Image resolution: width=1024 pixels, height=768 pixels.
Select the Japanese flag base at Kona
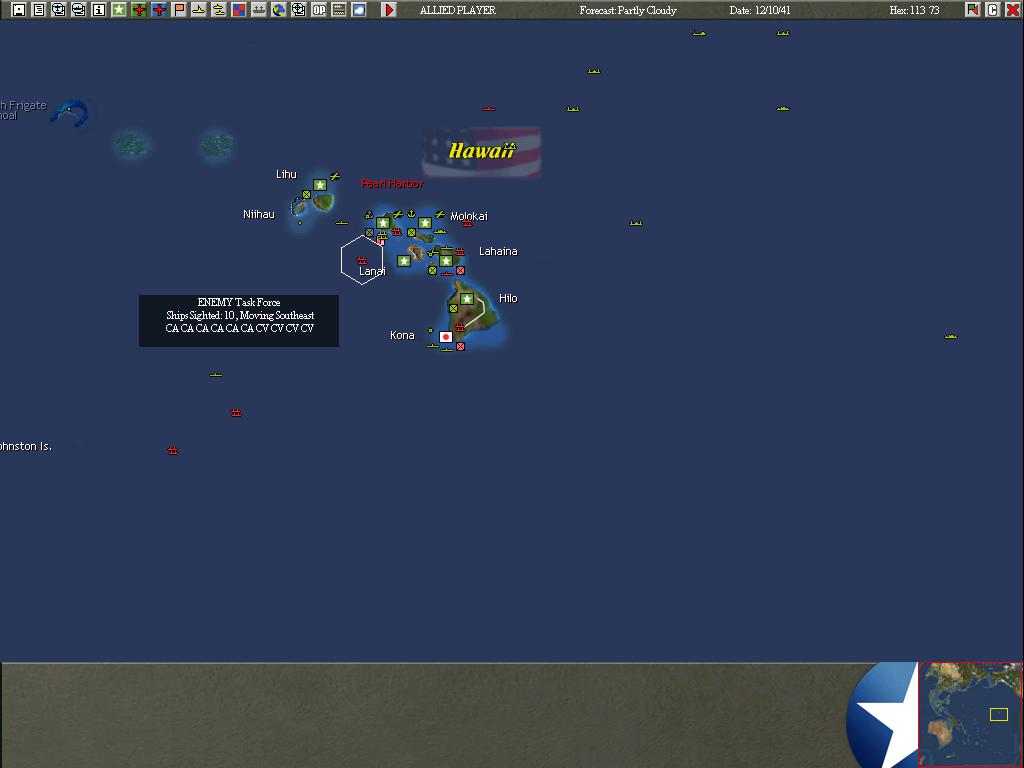[x=446, y=337]
